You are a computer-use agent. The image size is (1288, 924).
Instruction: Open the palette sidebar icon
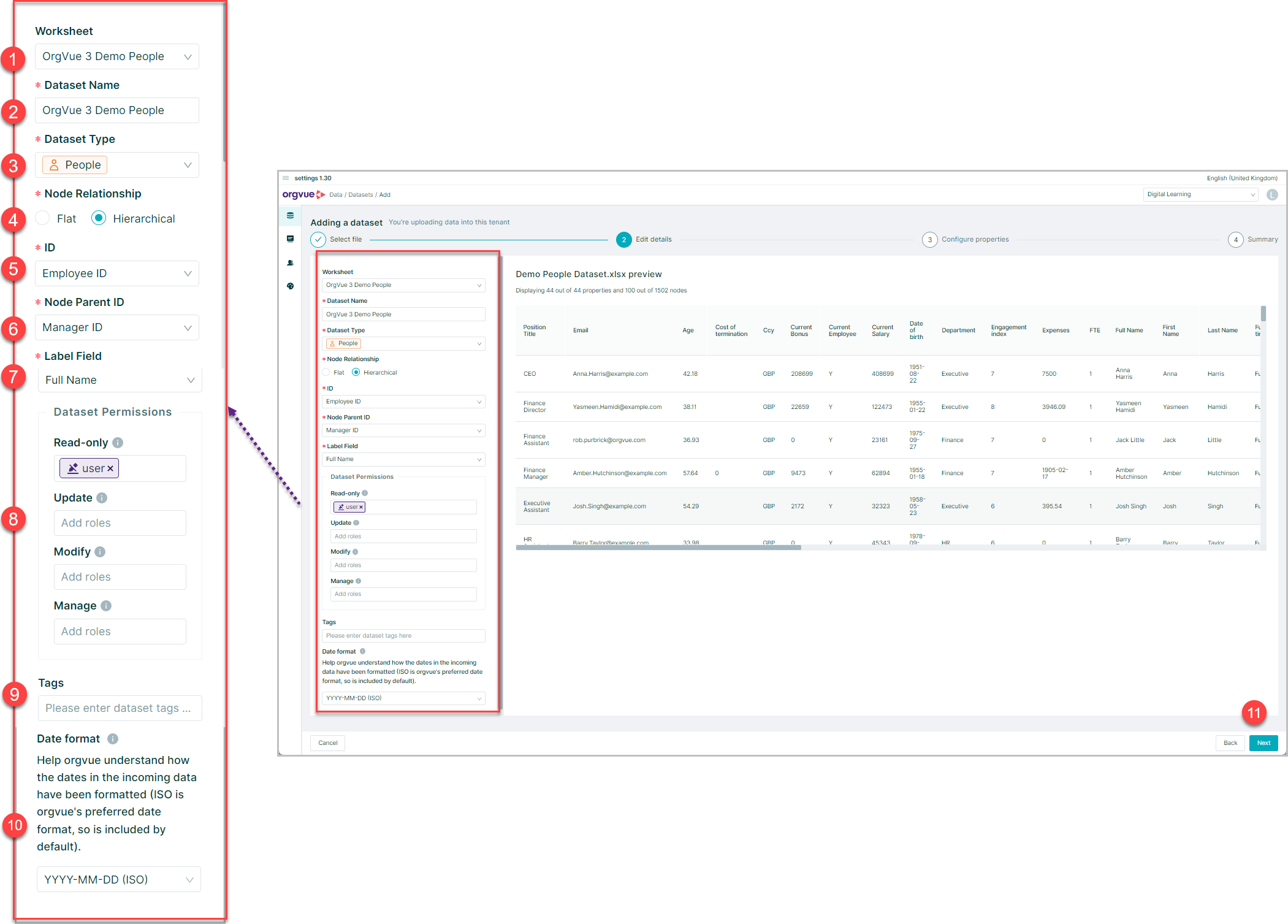tap(290, 286)
